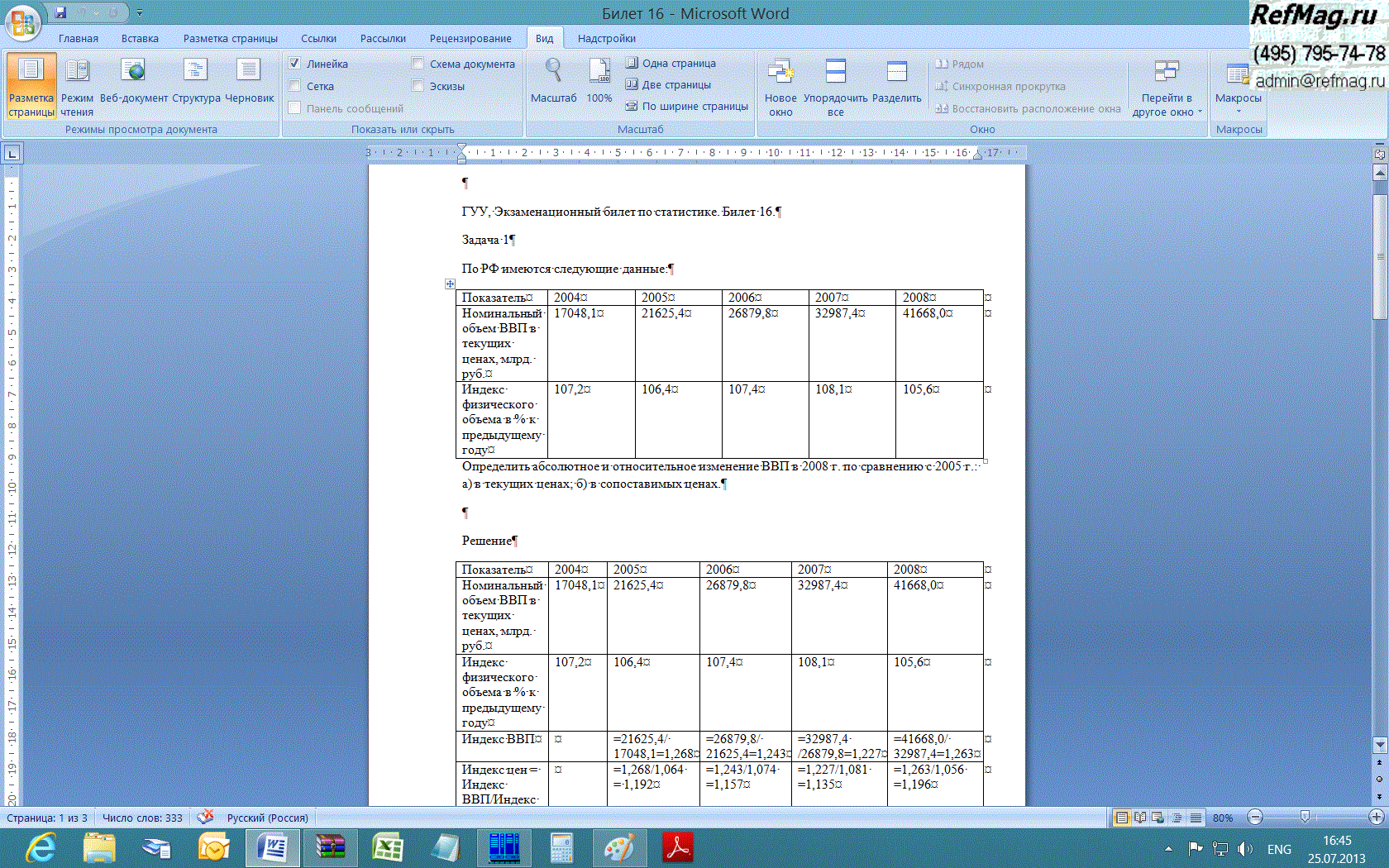The image size is (1389, 868).
Task: Click the zoom slider handle
Action: [x=1305, y=818]
